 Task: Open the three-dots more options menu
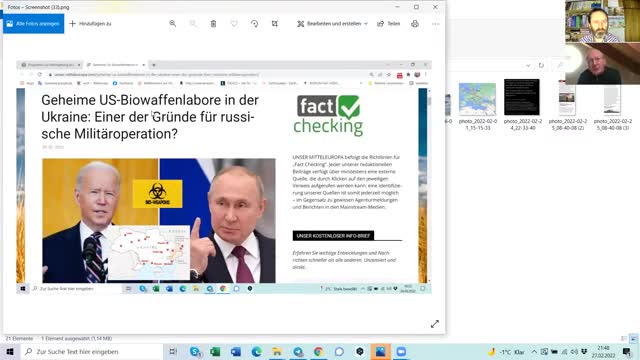[x=435, y=24]
